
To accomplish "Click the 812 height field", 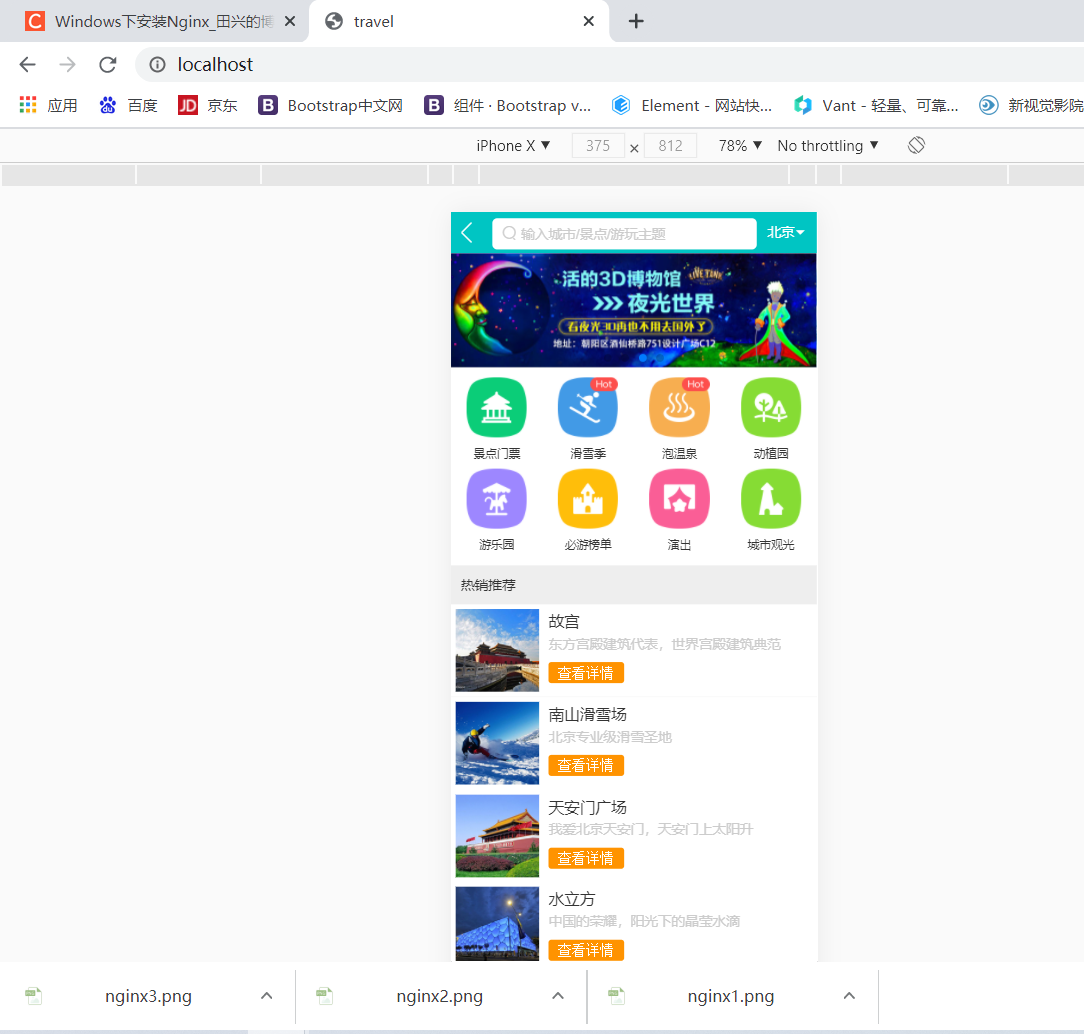I will coord(670,146).
